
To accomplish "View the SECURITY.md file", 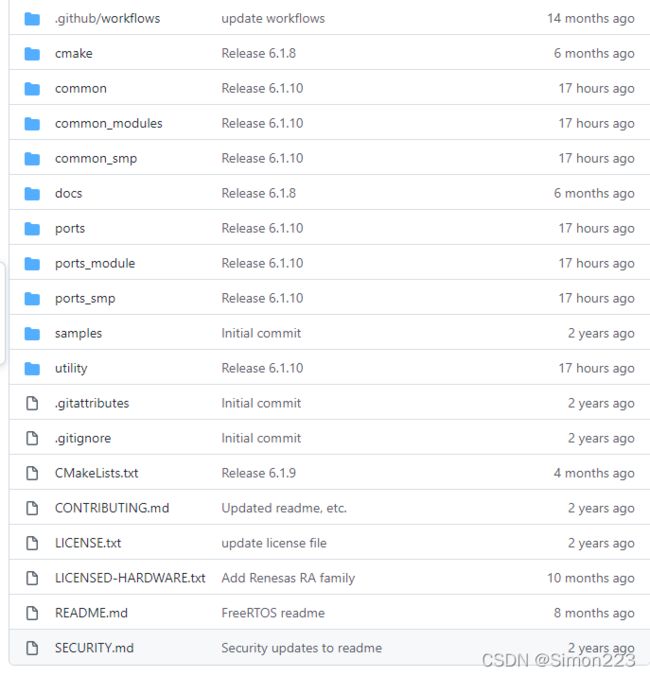I will [94, 648].
